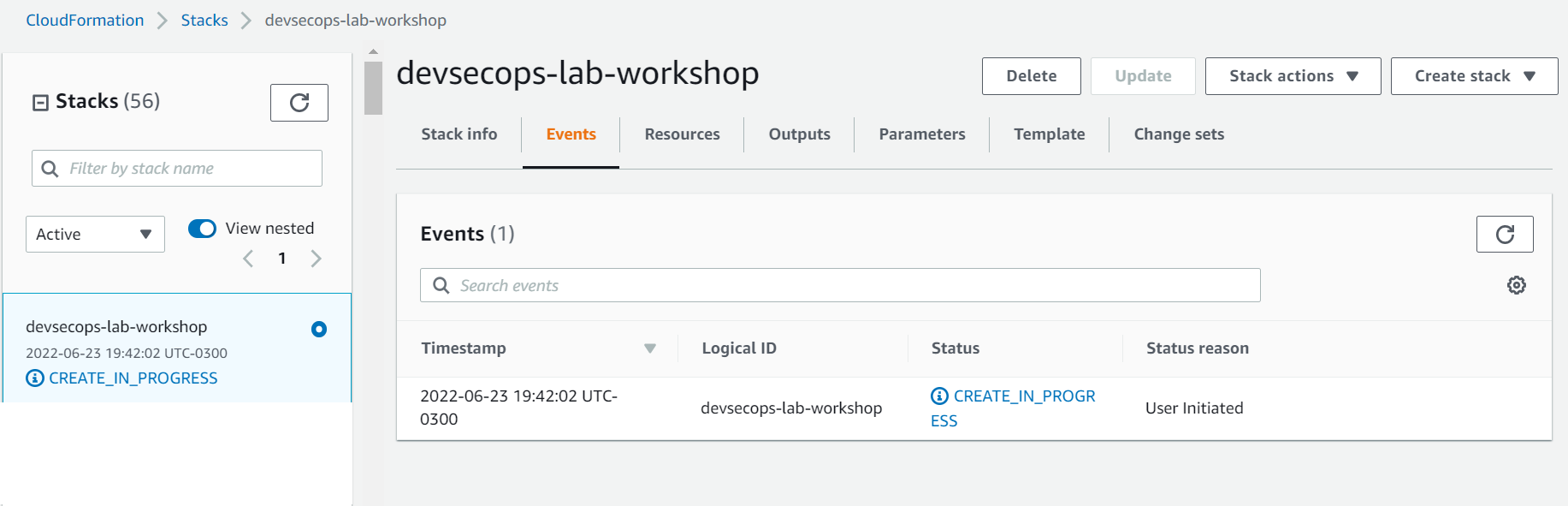The image size is (1568, 506).
Task: Refresh the Stacks list
Action: (x=299, y=103)
